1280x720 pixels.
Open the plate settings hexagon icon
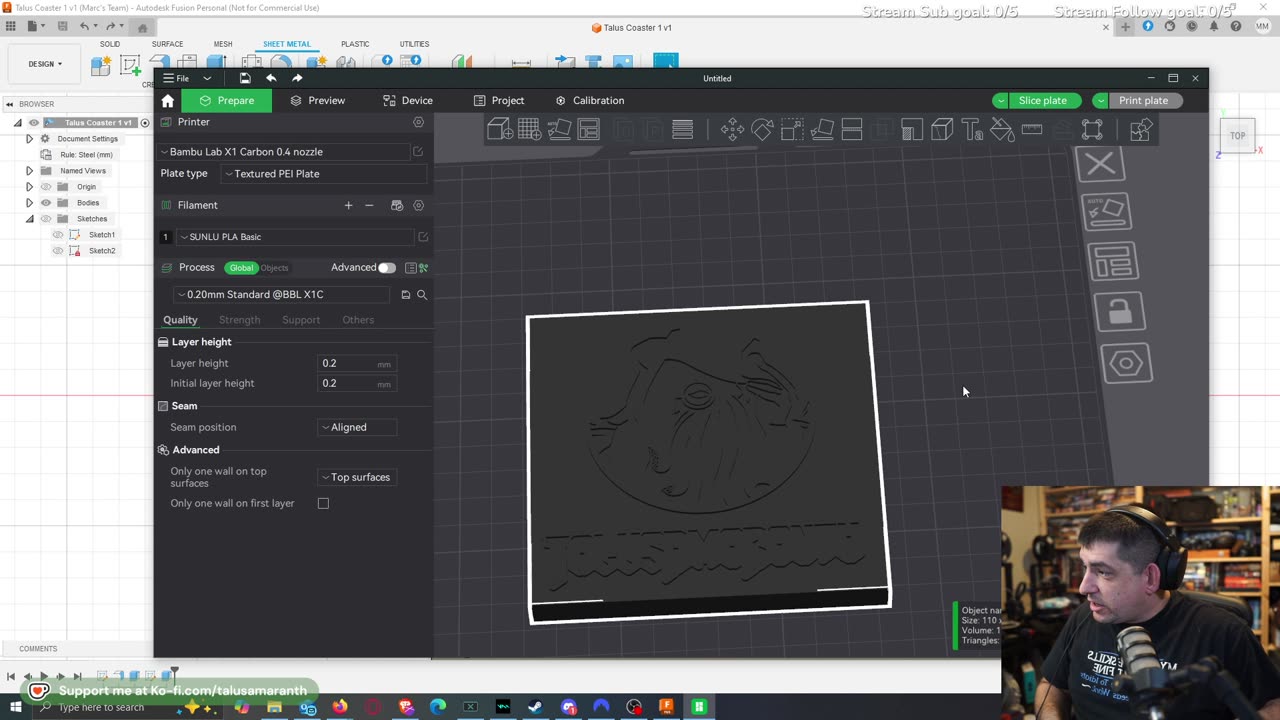tap(1127, 363)
